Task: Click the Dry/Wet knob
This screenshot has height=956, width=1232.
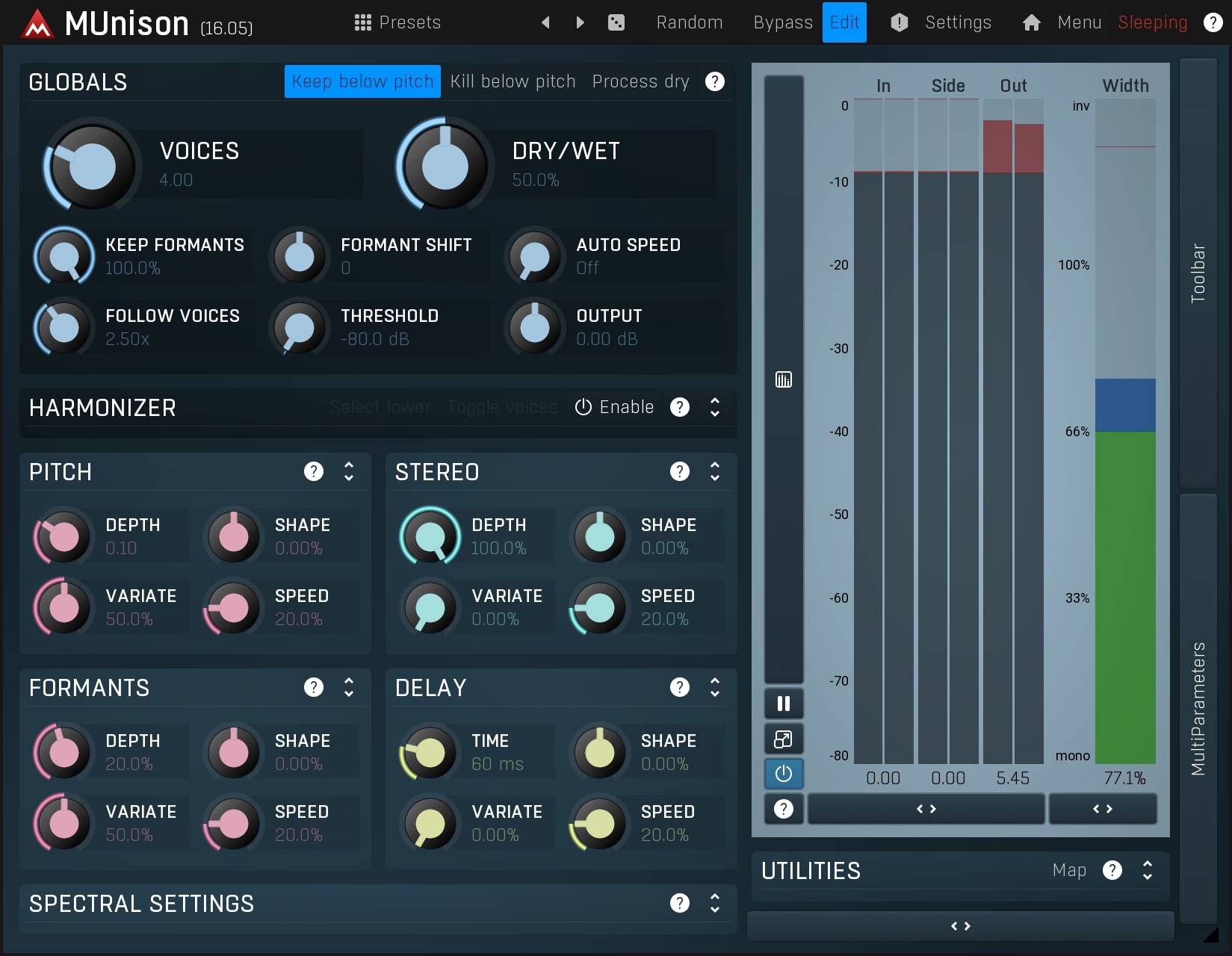Action: 445,165
